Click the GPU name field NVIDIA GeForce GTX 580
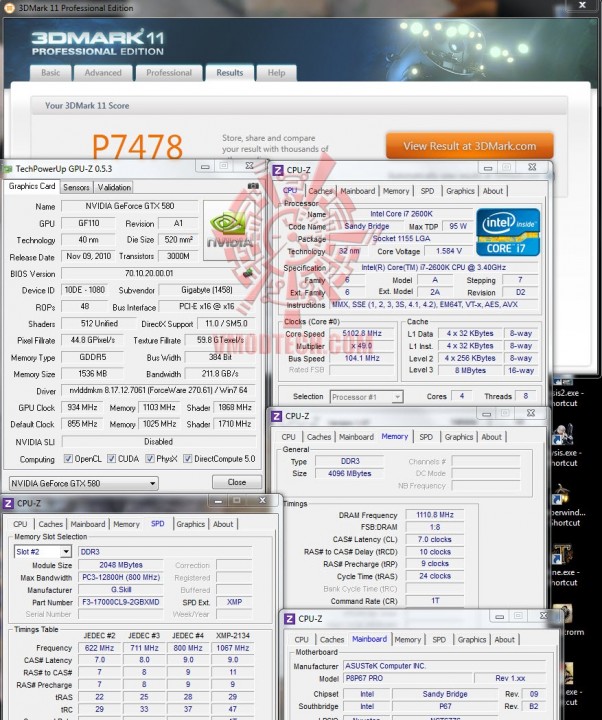The width and height of the screenshot is (602, 720). point(129,206)
